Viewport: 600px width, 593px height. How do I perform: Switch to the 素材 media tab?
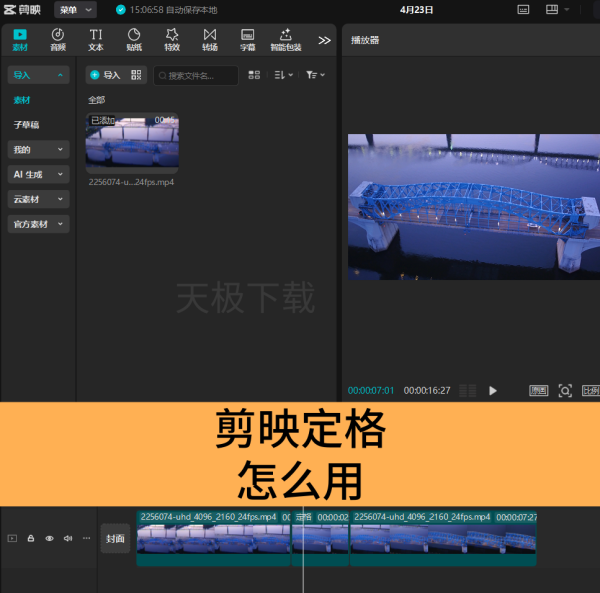pos(20,40)
